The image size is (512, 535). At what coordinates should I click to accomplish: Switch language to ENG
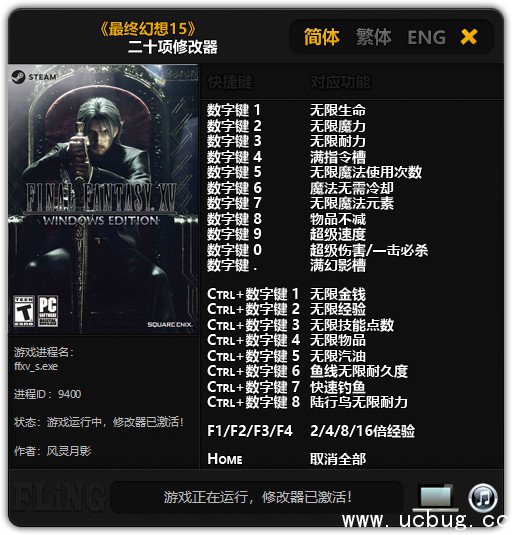(x=426, y=37)
